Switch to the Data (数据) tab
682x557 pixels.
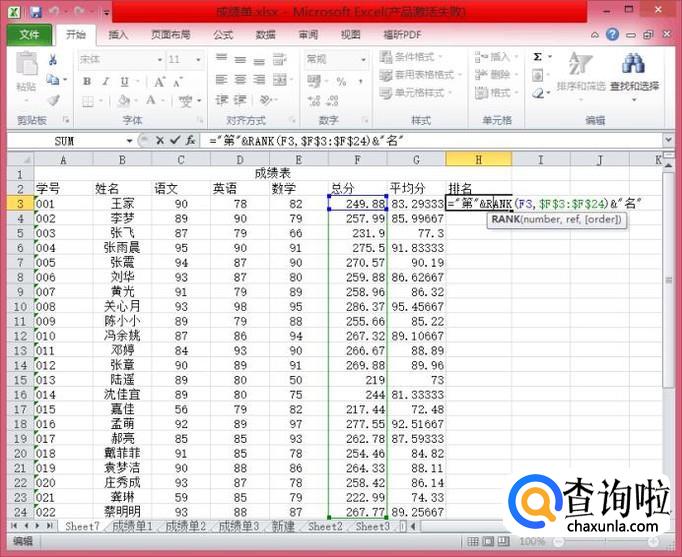pyautogui.click(x=265, y=35)
